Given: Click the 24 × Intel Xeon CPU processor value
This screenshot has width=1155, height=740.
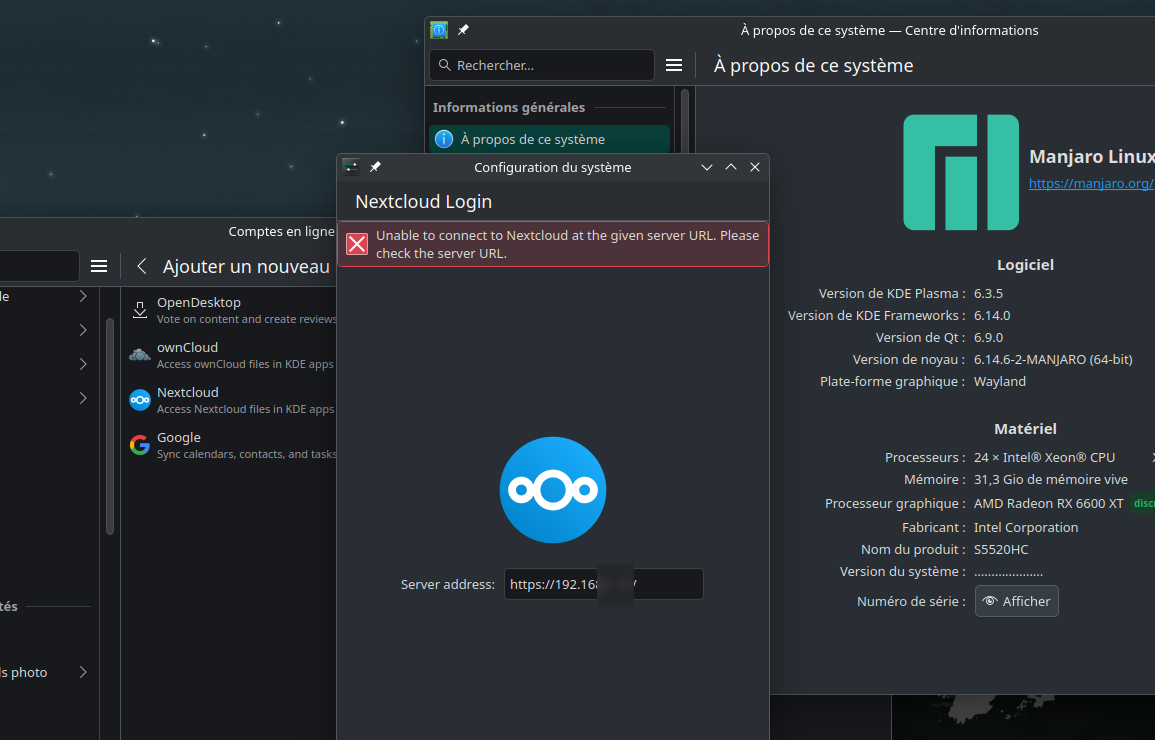Looking at the screenshot, I should [x=1045, y=457].
